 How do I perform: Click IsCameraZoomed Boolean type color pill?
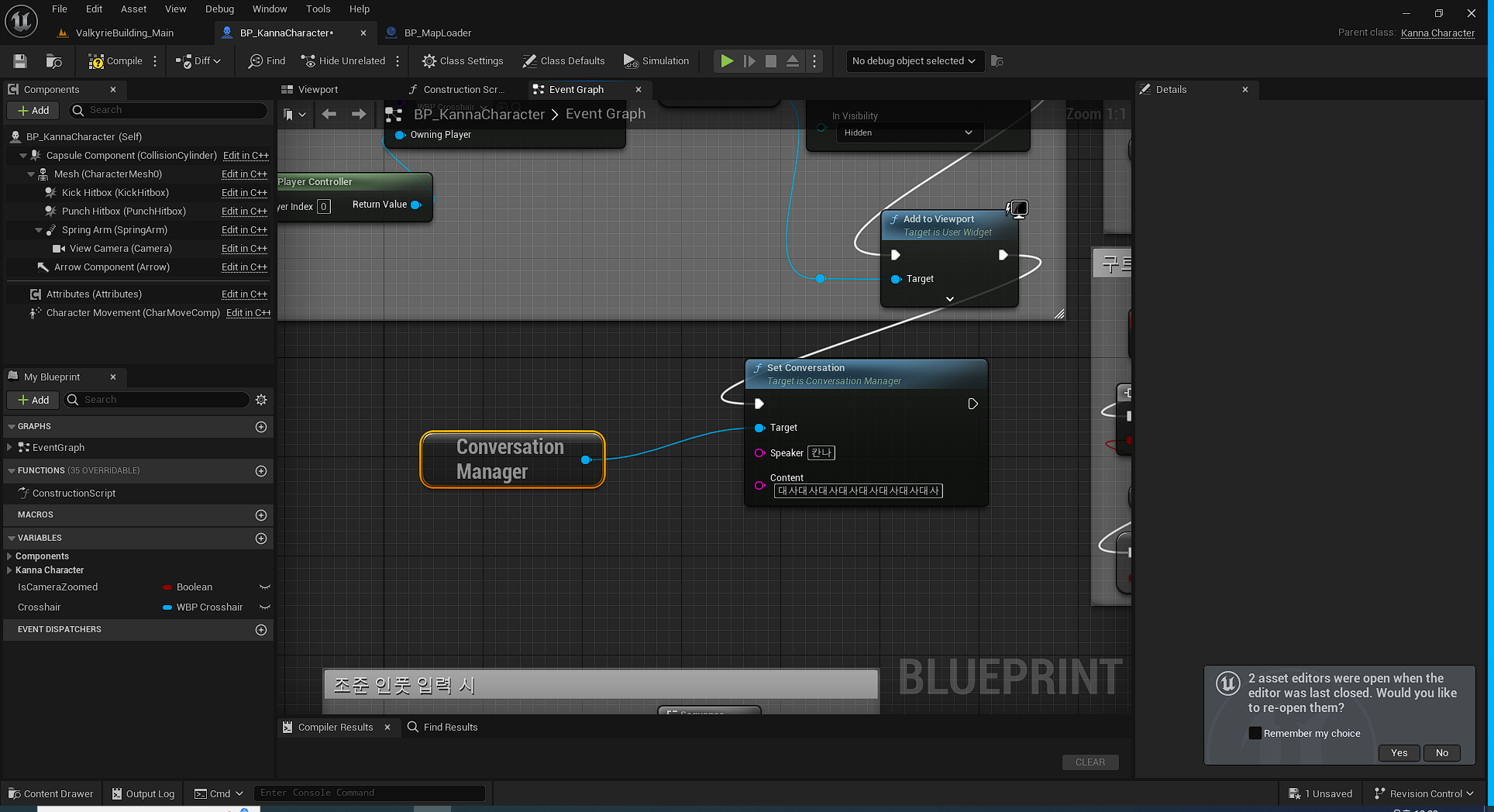167,587
